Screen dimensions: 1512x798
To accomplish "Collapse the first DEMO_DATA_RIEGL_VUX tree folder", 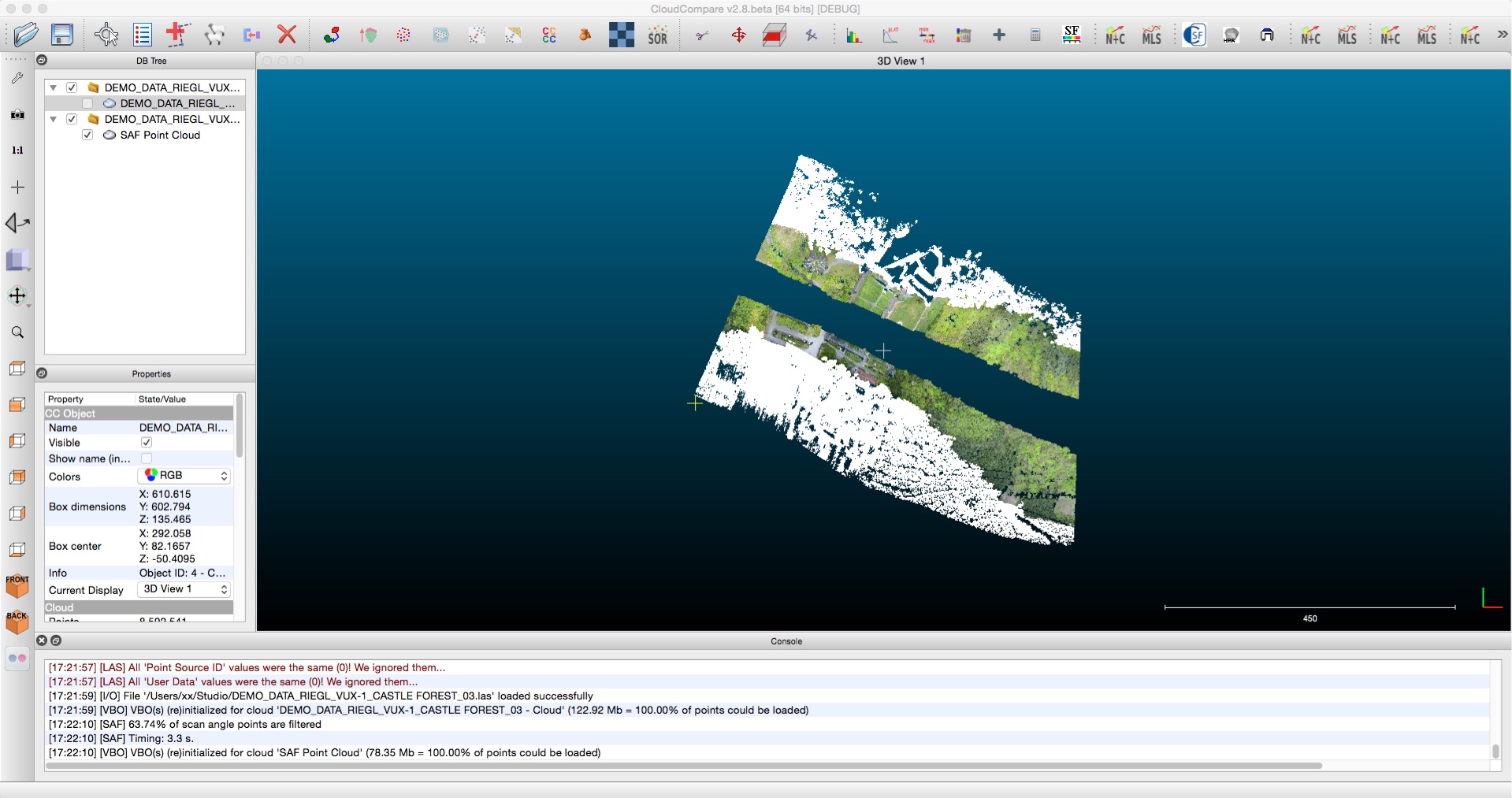I will [x=54, y=87].
